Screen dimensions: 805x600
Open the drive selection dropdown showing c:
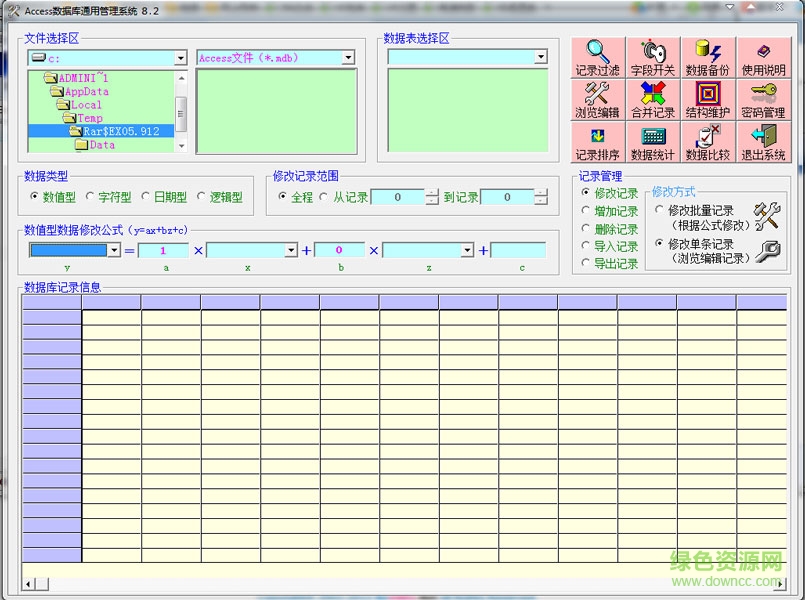pos(182,57)
